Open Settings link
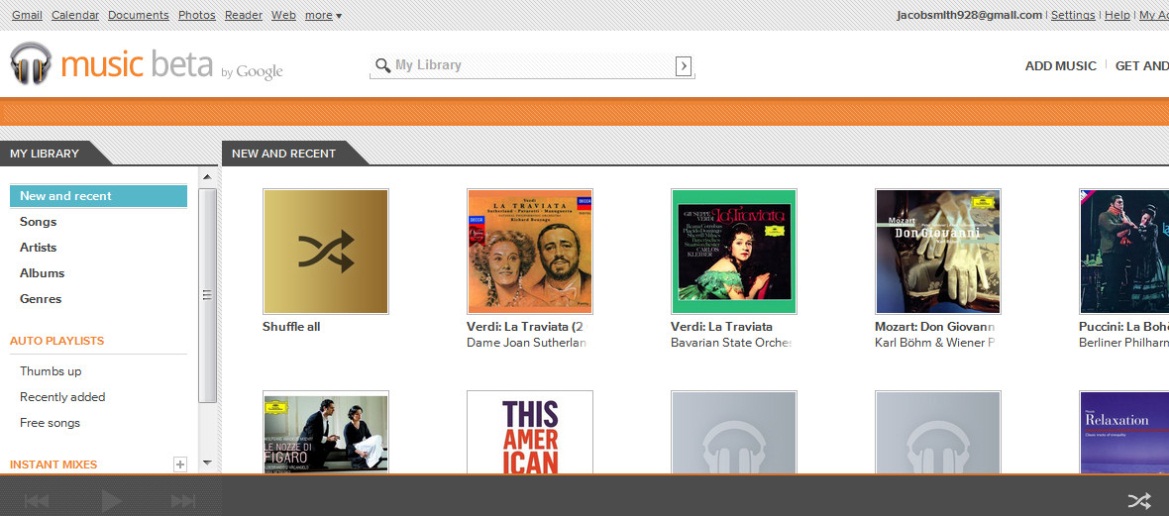 (x=1073, y=15)
